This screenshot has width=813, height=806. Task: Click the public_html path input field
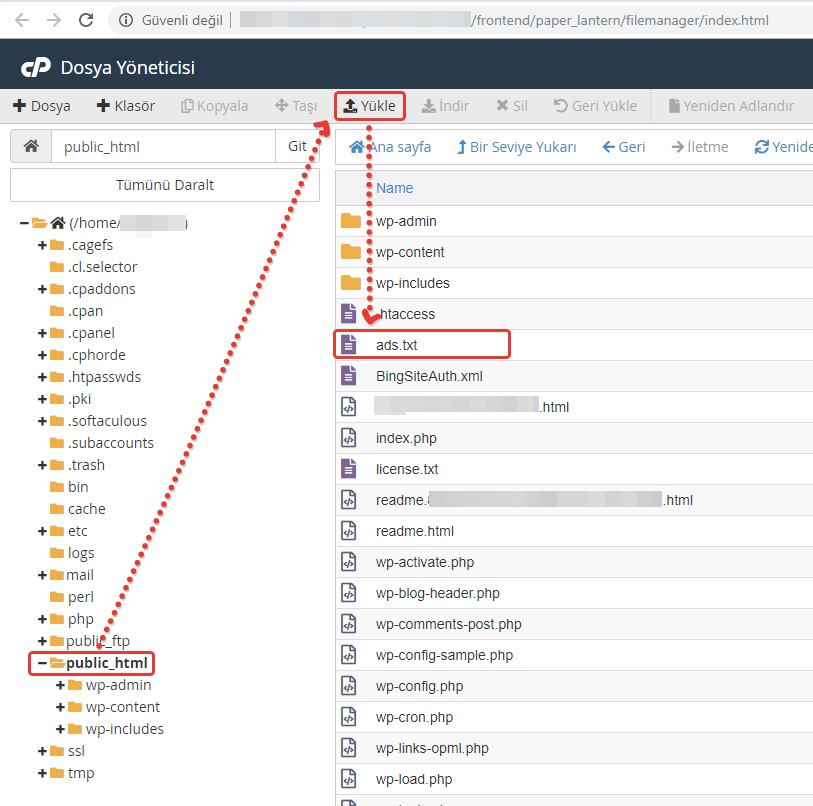[x=163, y=146]
